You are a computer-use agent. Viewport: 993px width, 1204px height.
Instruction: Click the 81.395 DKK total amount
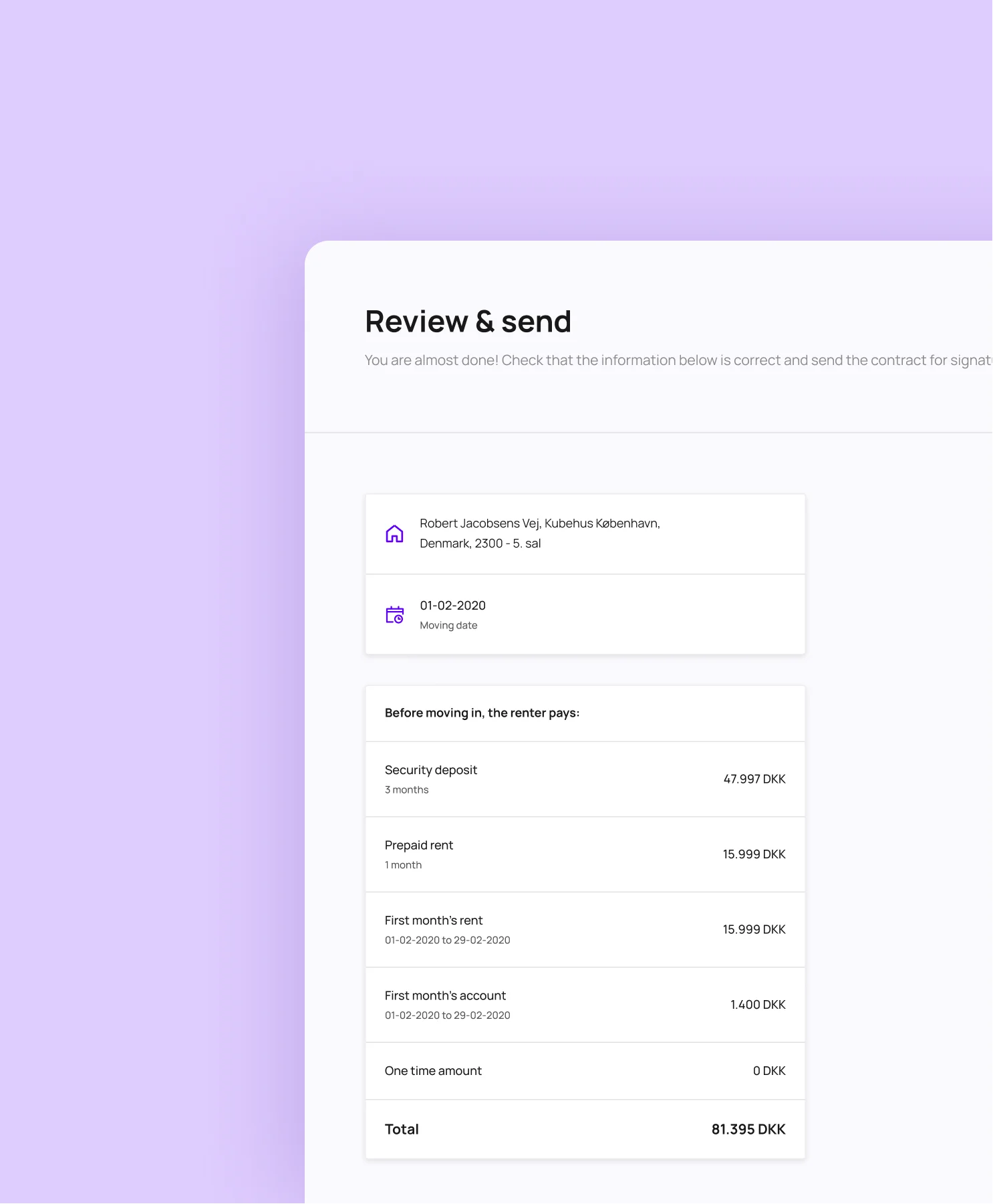click(x=748, y=1129)
